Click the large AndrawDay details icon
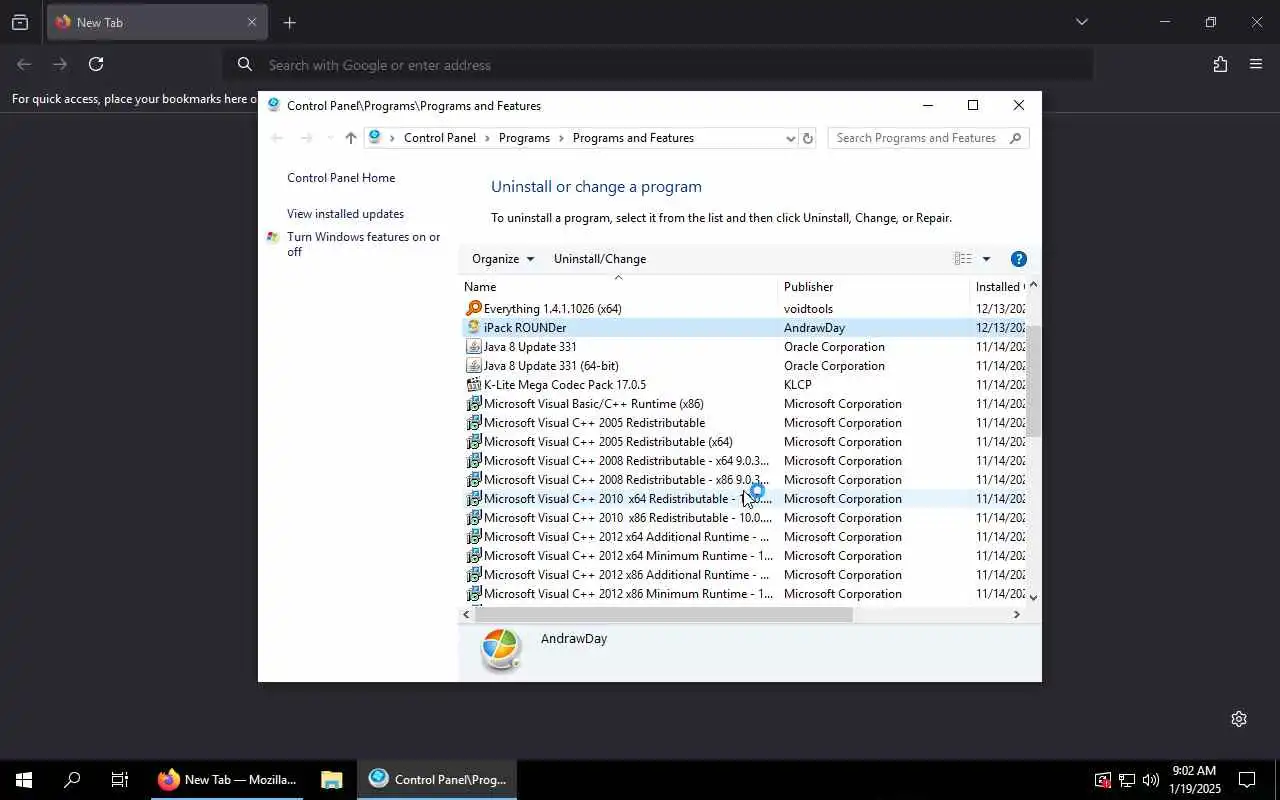 click(500, 650)
